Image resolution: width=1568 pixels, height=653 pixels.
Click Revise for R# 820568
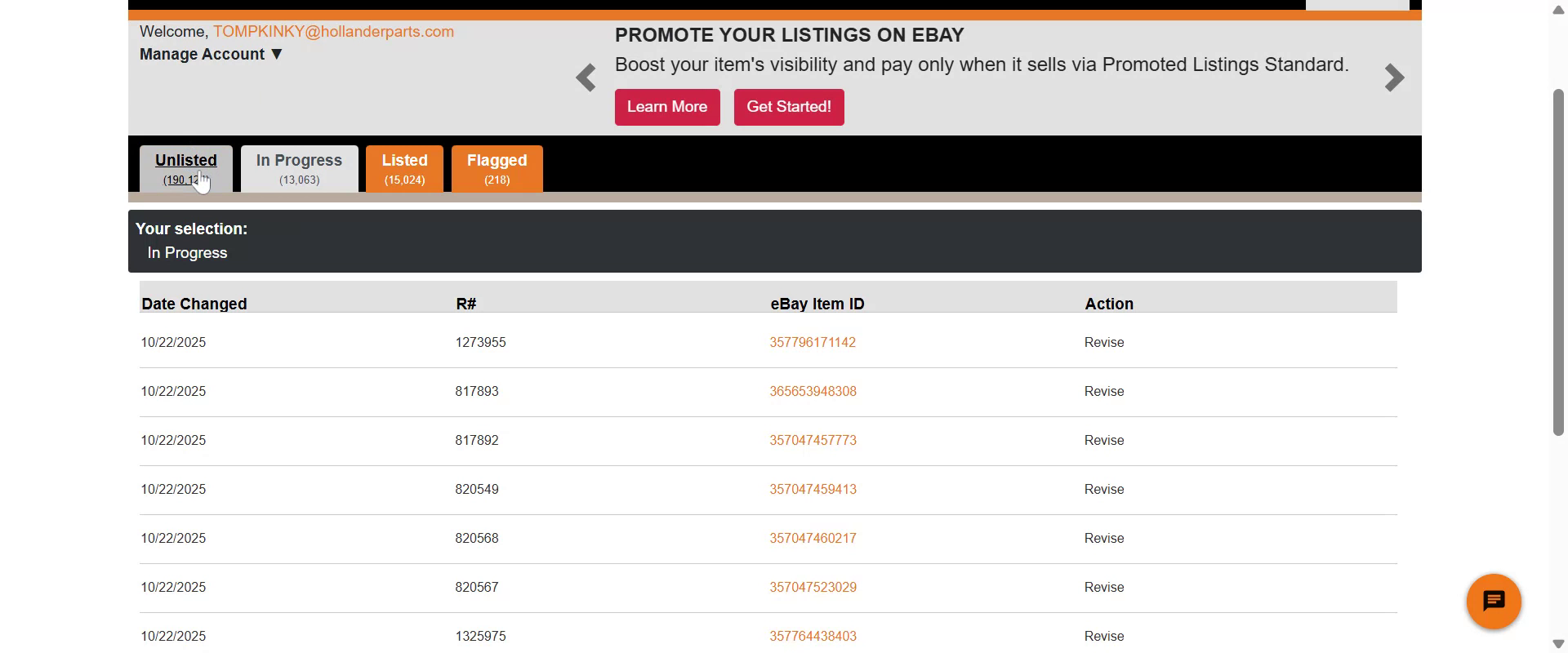[1104, 539]
